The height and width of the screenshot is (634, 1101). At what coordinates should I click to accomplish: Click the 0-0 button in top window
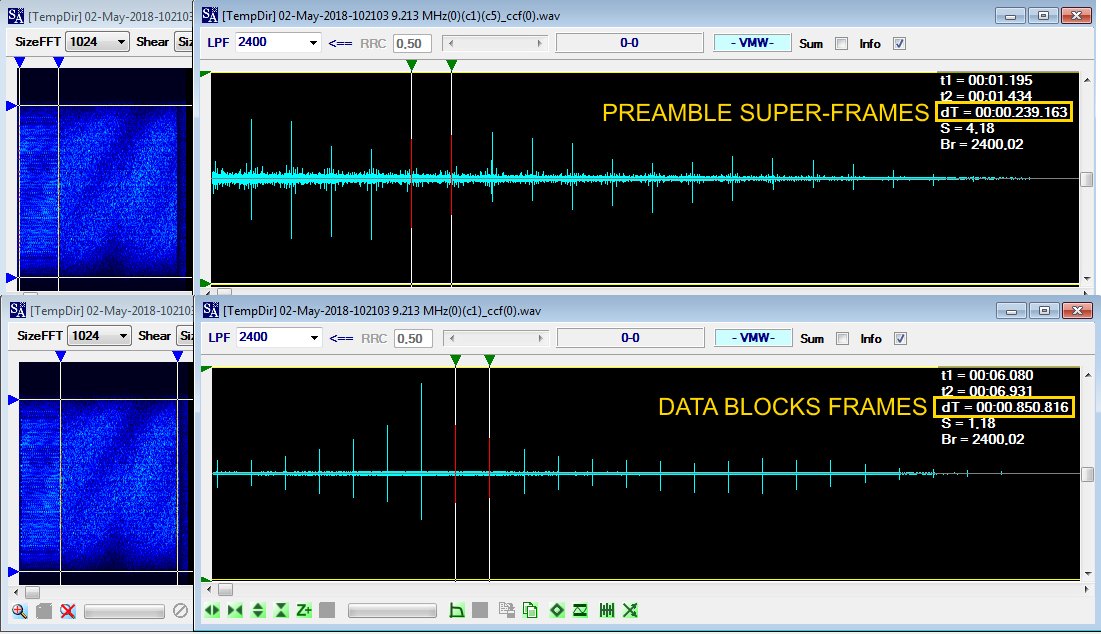click(x=629, y=43)
